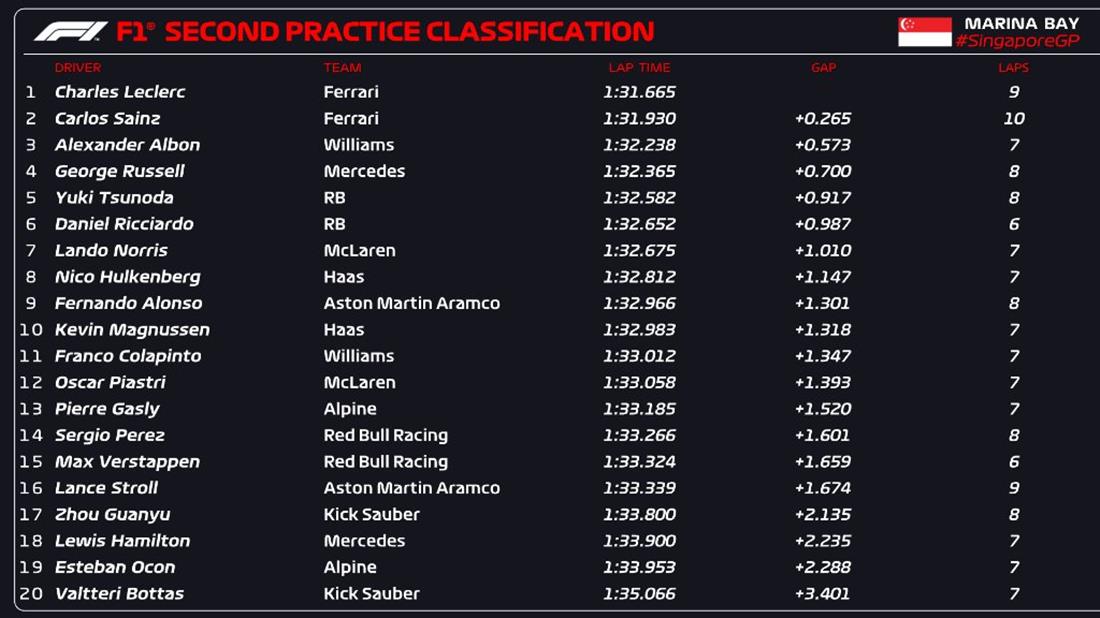Viewport: 1100px width, 618px height.
Task: Click the Singapore flag icon
Action: pos(924,31)
